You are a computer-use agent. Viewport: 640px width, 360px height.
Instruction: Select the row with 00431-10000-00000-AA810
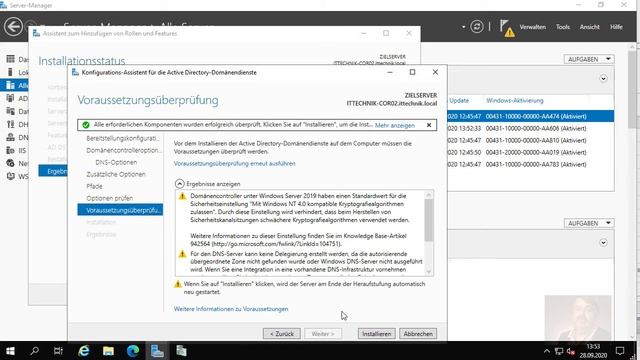(x=530, y=140)
